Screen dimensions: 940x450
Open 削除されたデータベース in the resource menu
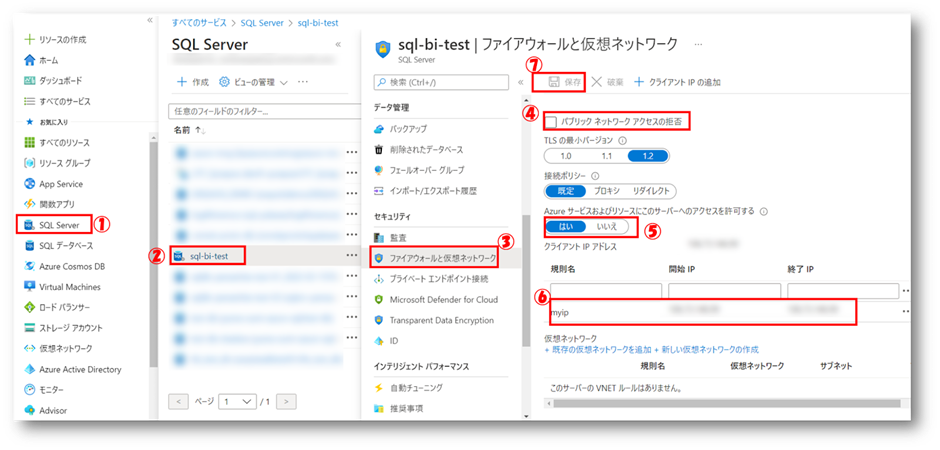[418, 150]
